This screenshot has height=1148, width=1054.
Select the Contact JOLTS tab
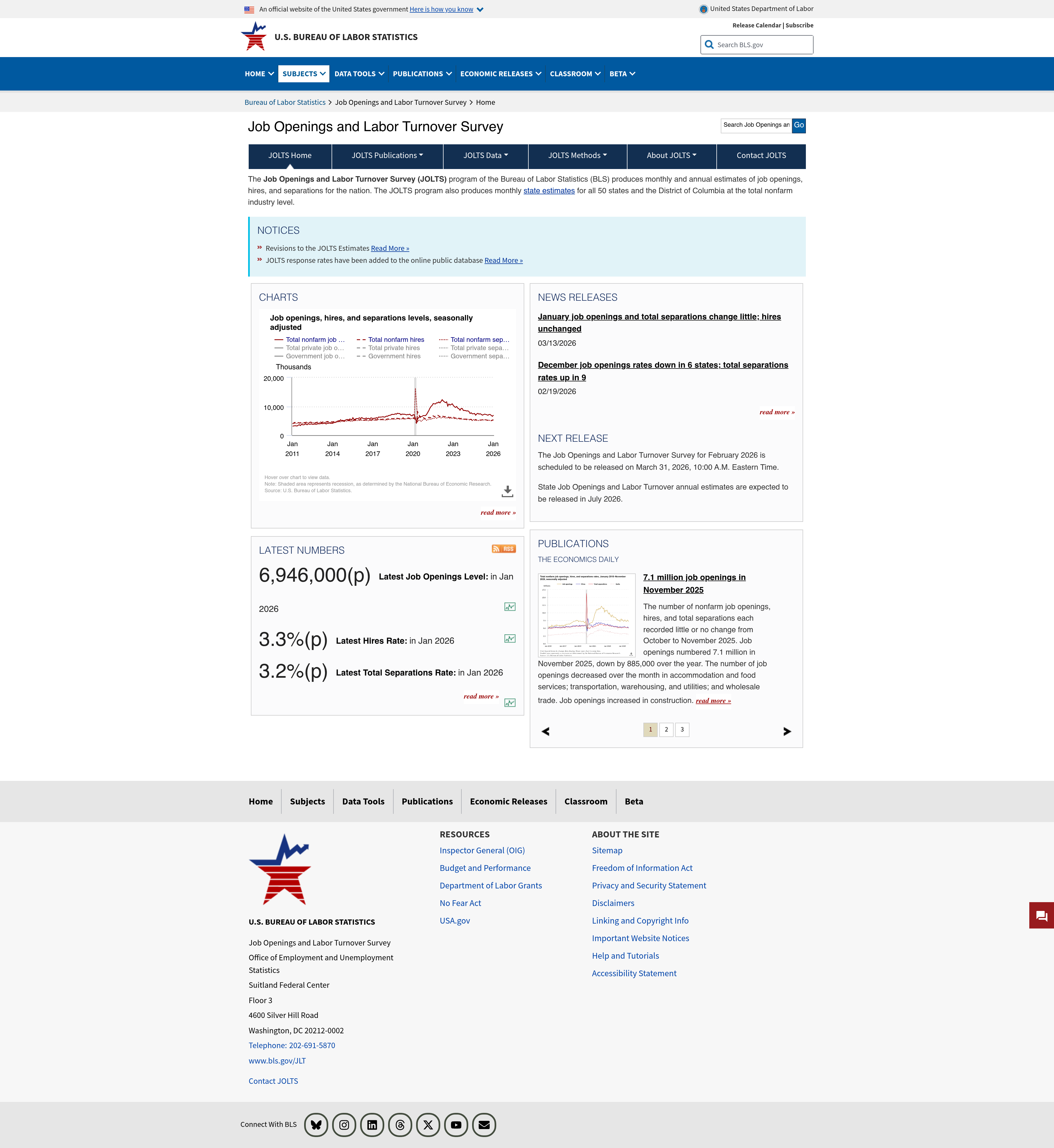tap(761, 156)
